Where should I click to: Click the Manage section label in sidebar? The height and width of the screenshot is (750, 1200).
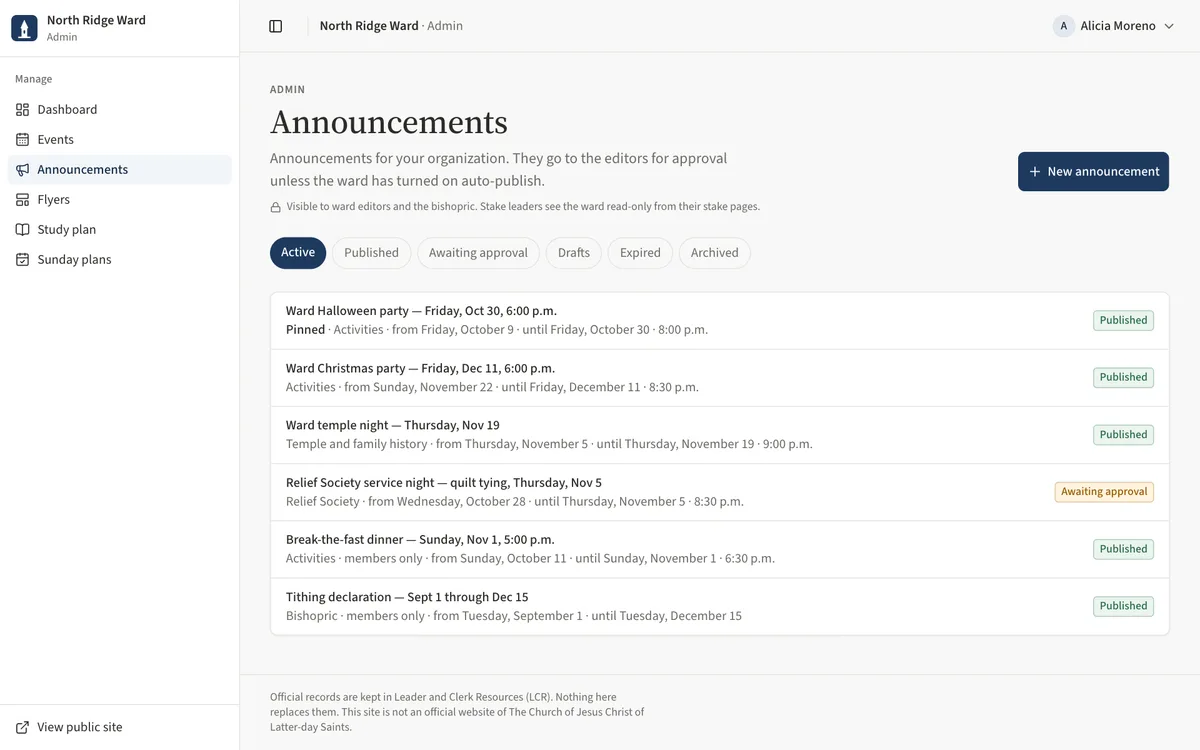[34, 79]
